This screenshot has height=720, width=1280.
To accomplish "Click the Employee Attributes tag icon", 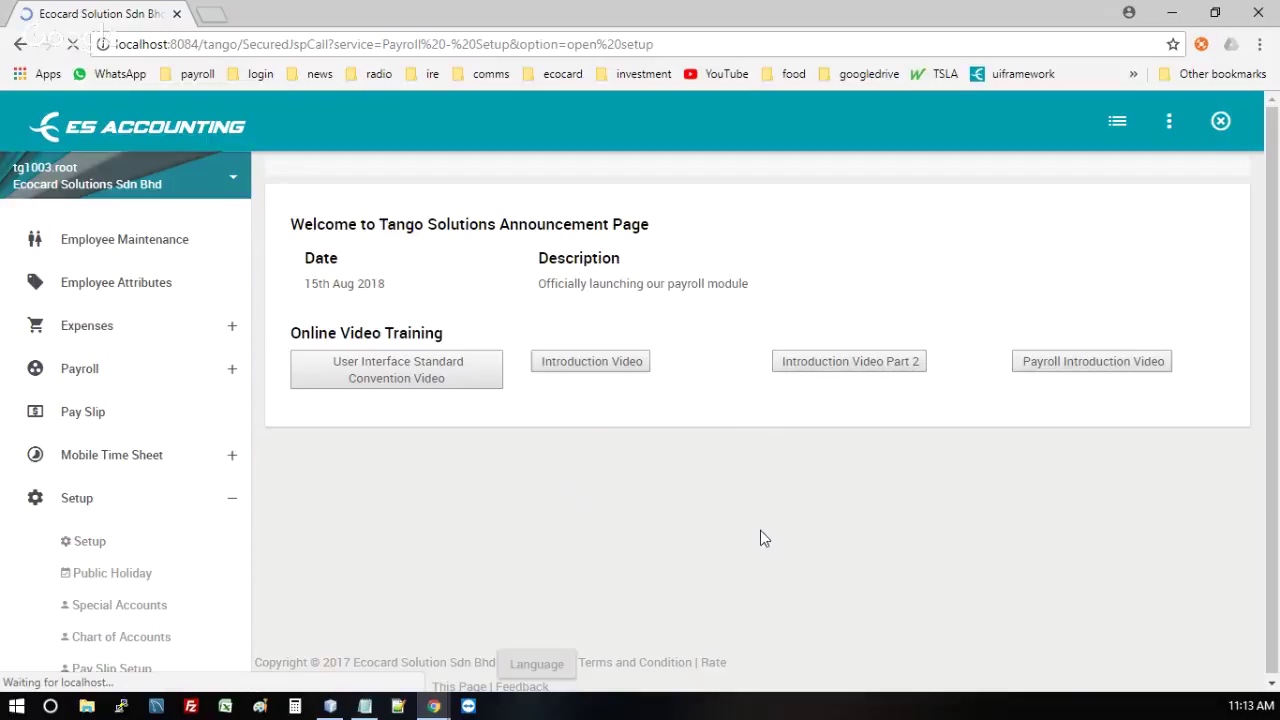I will 35,282.
